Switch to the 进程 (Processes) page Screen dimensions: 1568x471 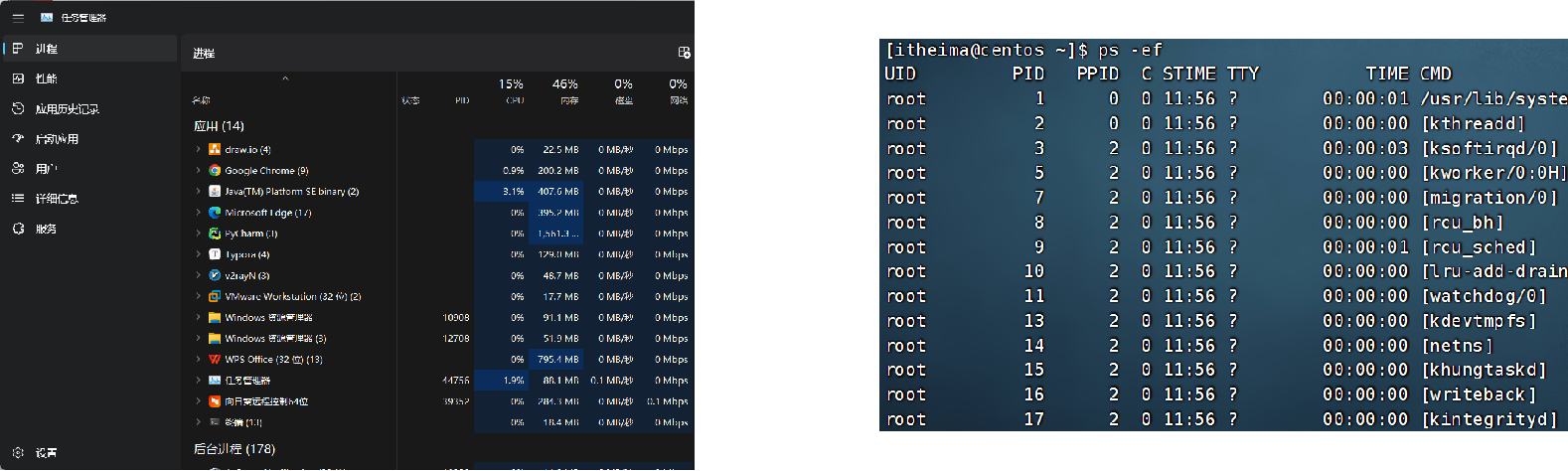click(90, 48)
